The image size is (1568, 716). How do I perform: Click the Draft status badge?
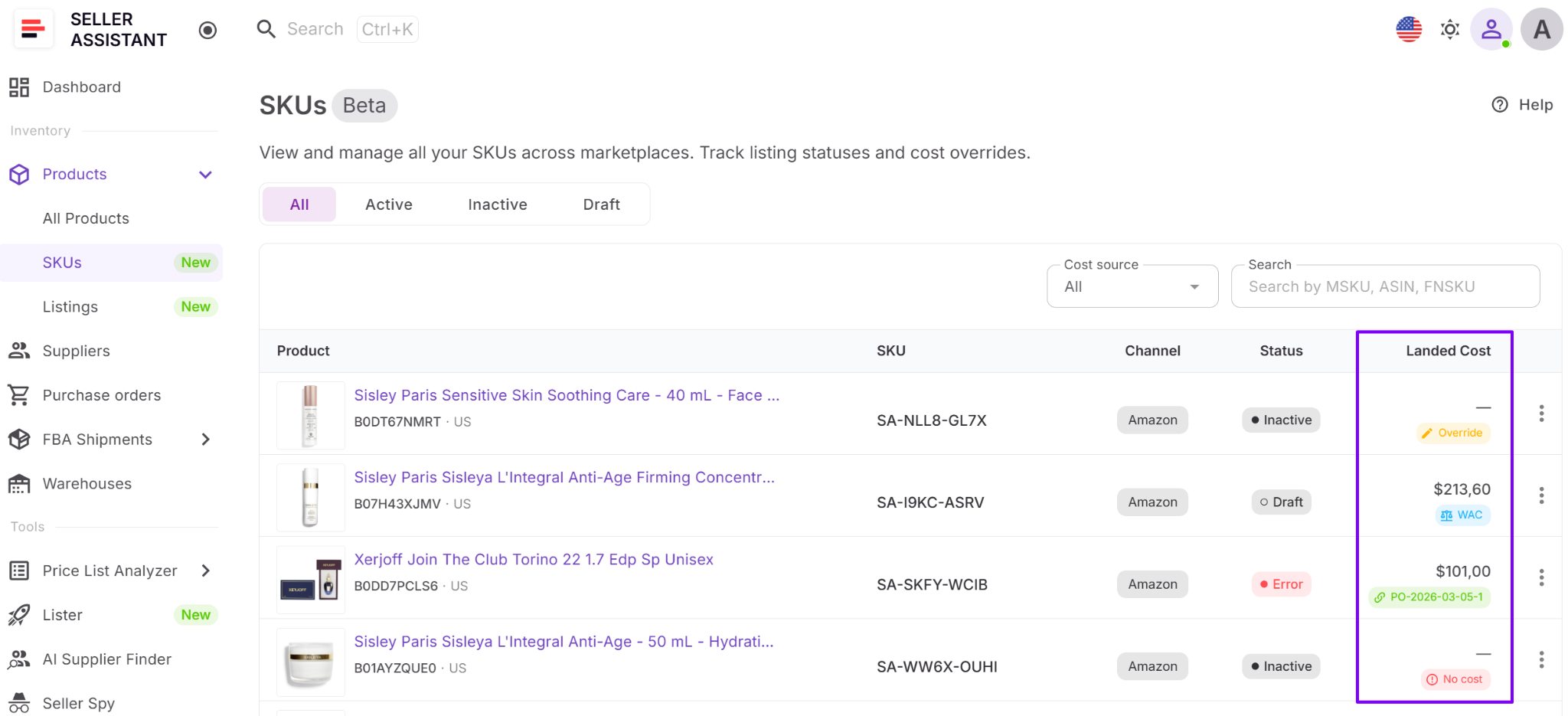[1281, 502]
